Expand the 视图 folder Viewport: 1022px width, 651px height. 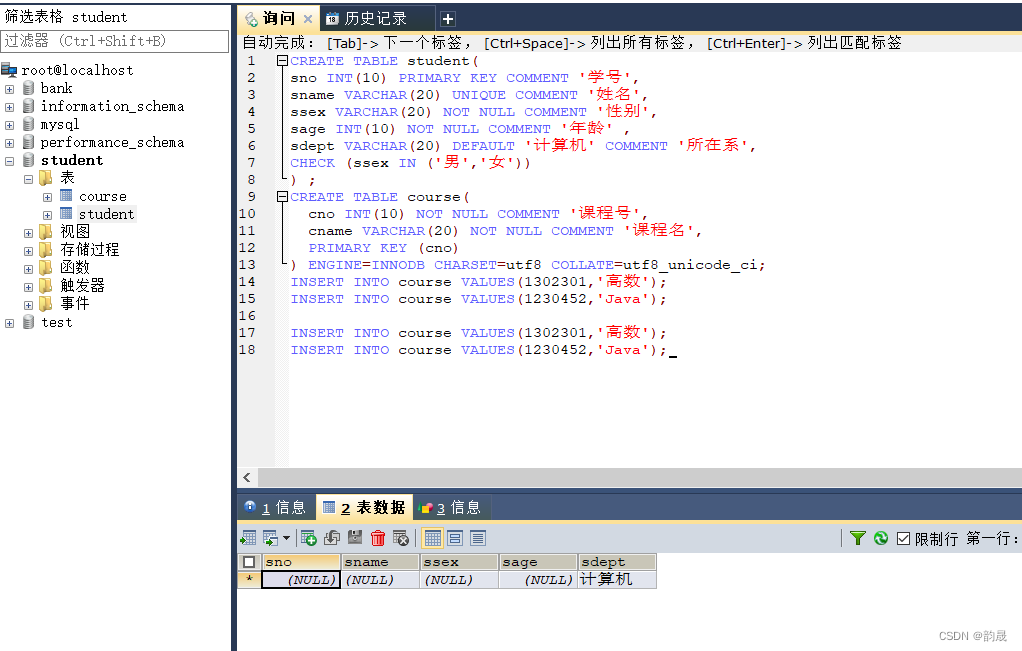click(29, 233)
